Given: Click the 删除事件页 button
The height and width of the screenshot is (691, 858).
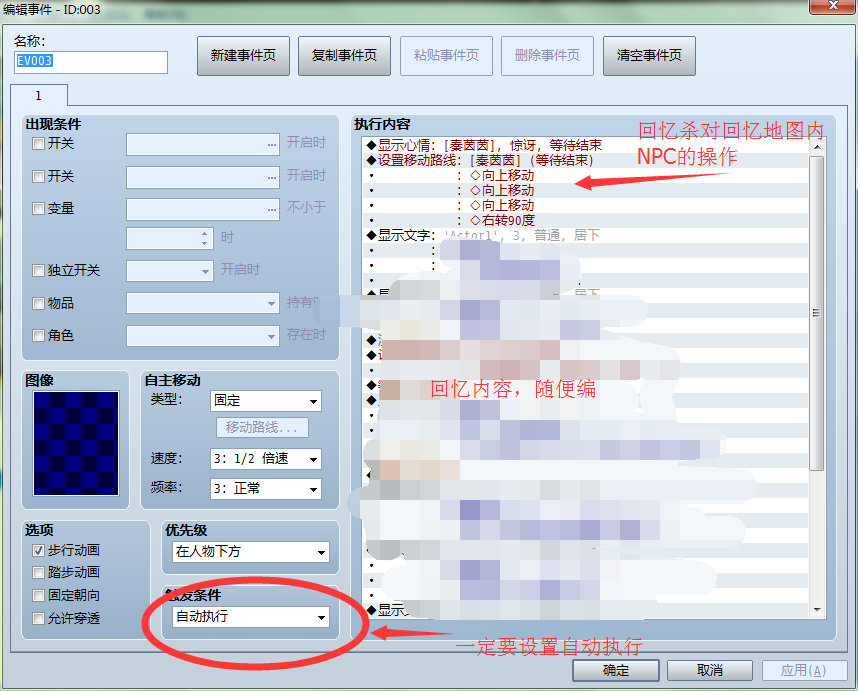Looking at the screenshot, I should 547,56.
